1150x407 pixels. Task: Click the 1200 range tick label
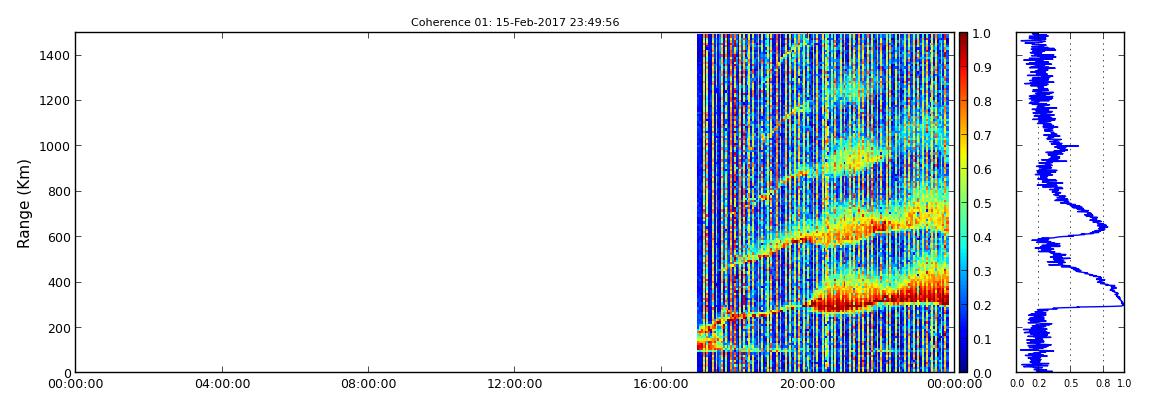click(53, 100)
